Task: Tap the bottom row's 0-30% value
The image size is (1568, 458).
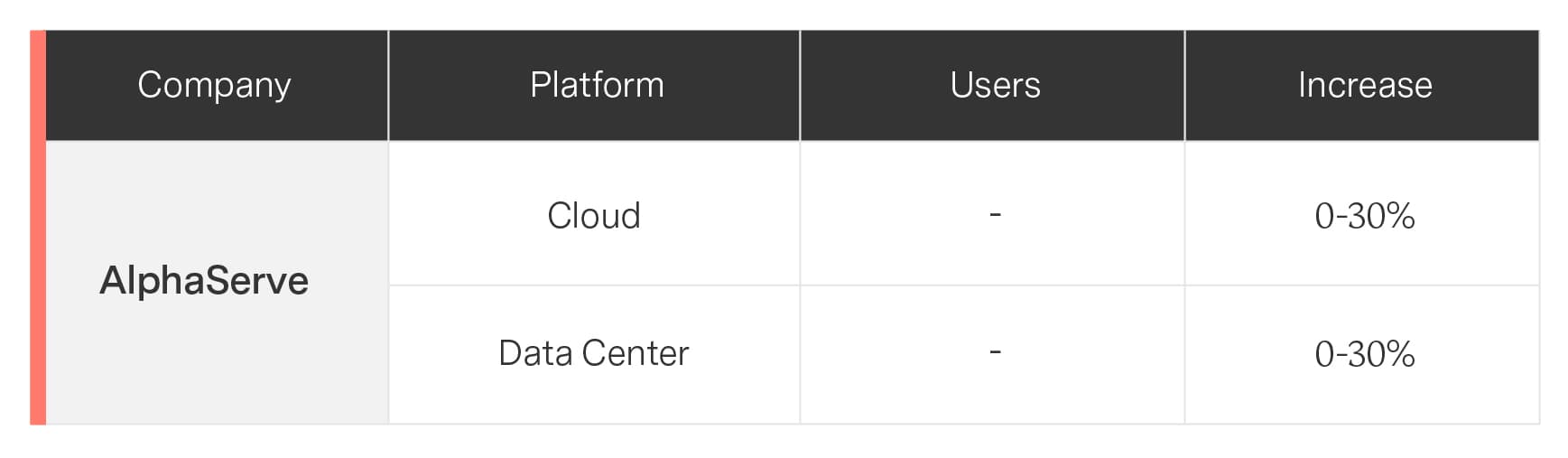Action: 1364,353
